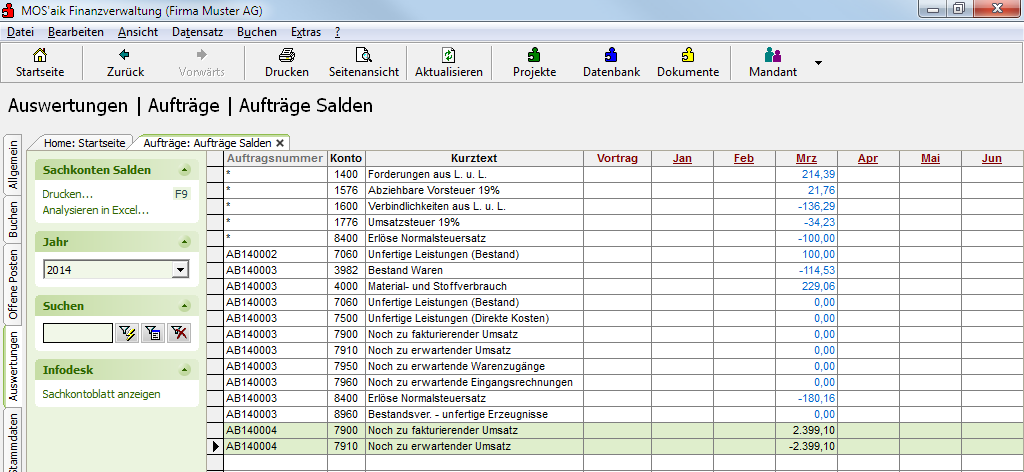This screenshot has height=472, width=1024.
Task: Click Sachkontoblatt anzeigen link
Action: pos(101,394)
